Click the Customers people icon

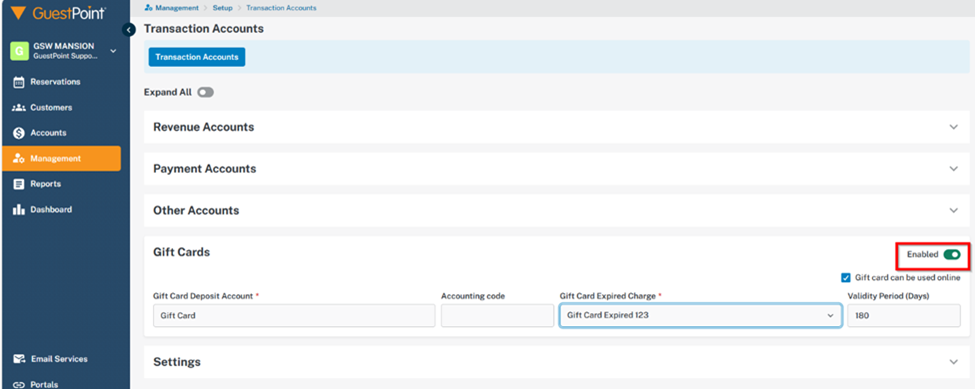pos(18,108)
